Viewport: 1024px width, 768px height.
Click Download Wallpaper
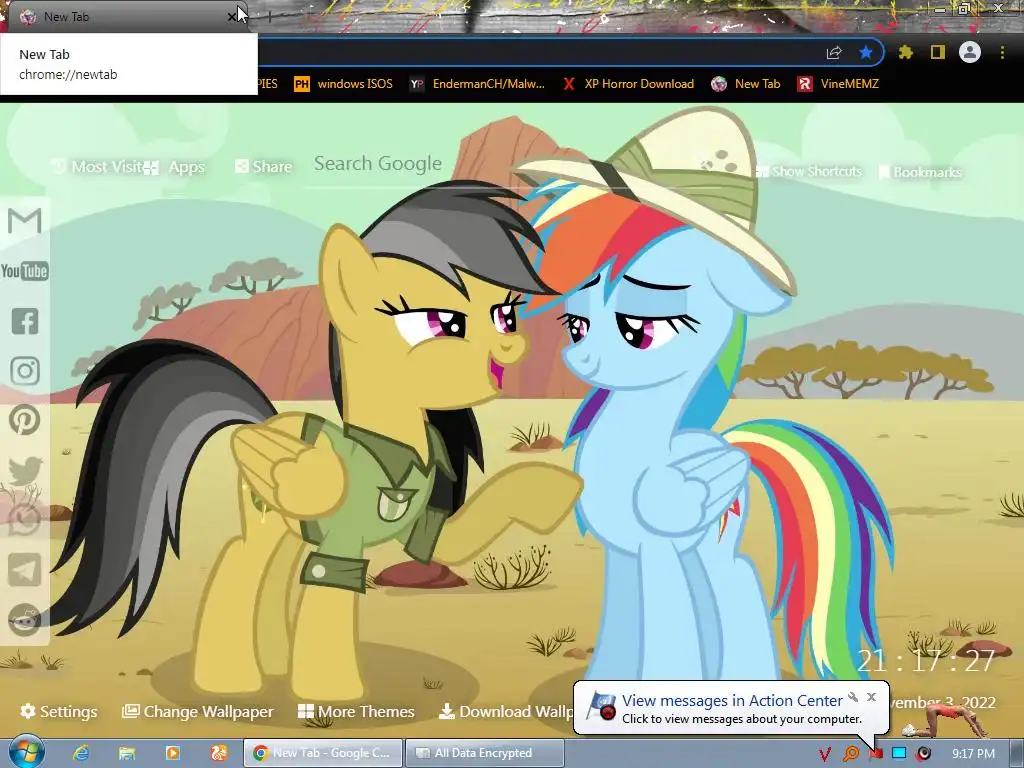point(506,711)
